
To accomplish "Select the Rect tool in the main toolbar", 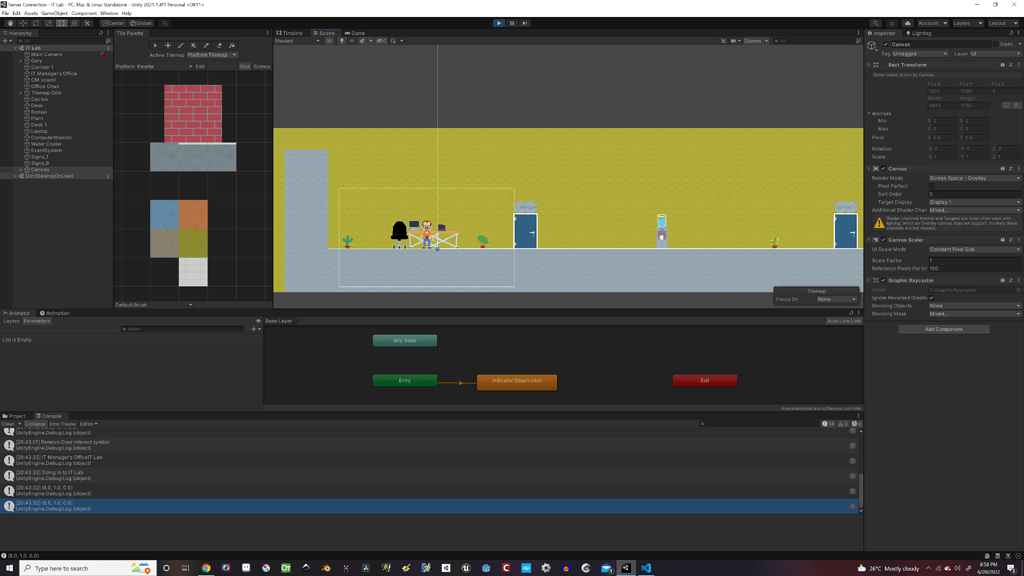I will 61,23.
